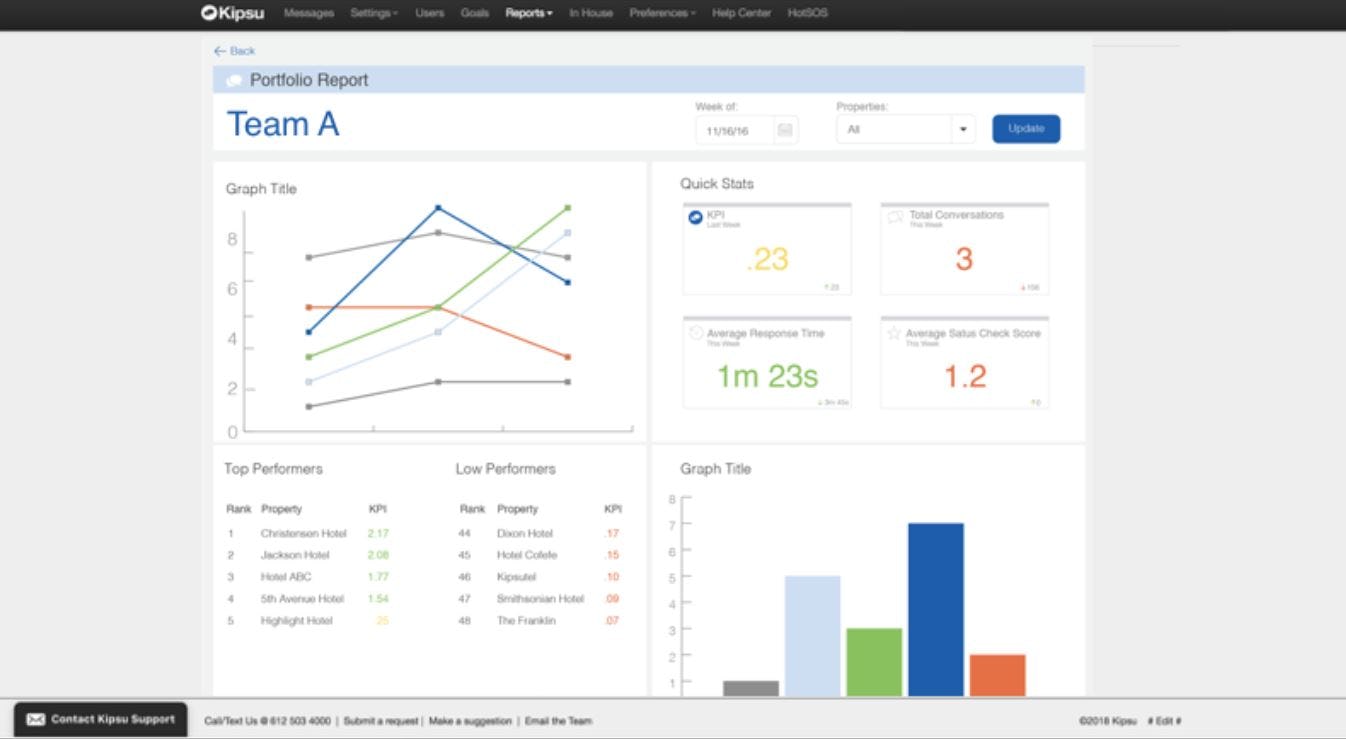Click the Week of date input field
Viewport: 1346px width, 739px height.
(x=730, y=129)
